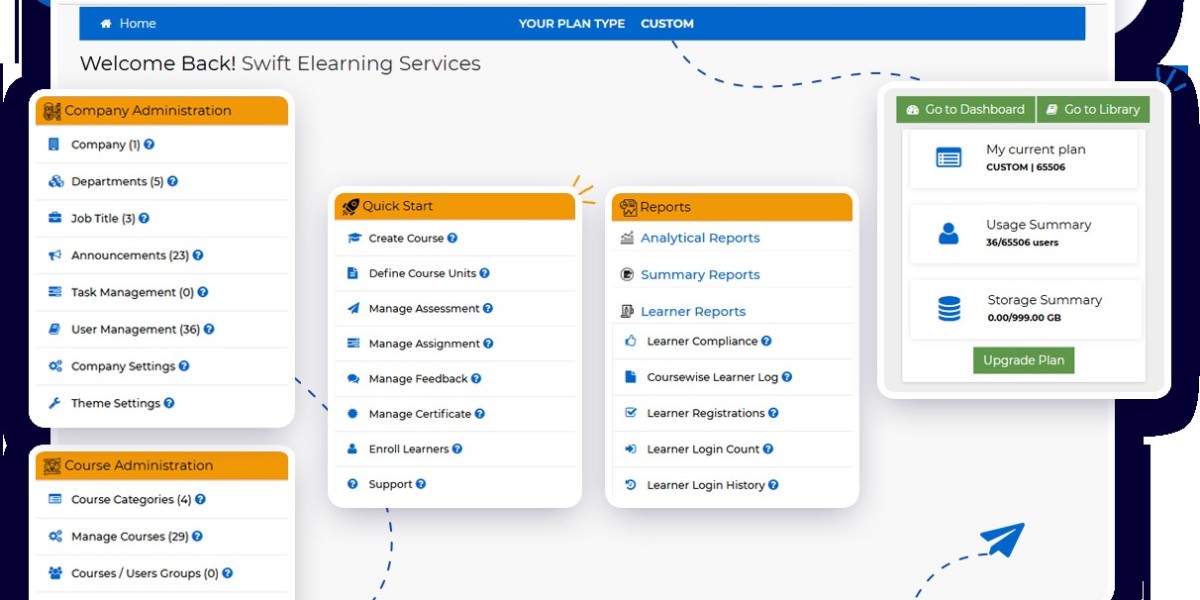Open Analytical Reports section
1200x600 pixels.
pyautogui.click(x=700, y=238)
